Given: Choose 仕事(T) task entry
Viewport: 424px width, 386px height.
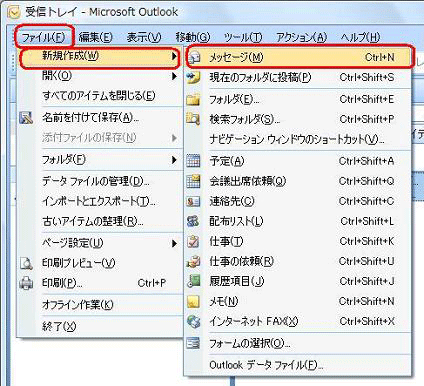Looking at the screenshot, I should (298, 241).
